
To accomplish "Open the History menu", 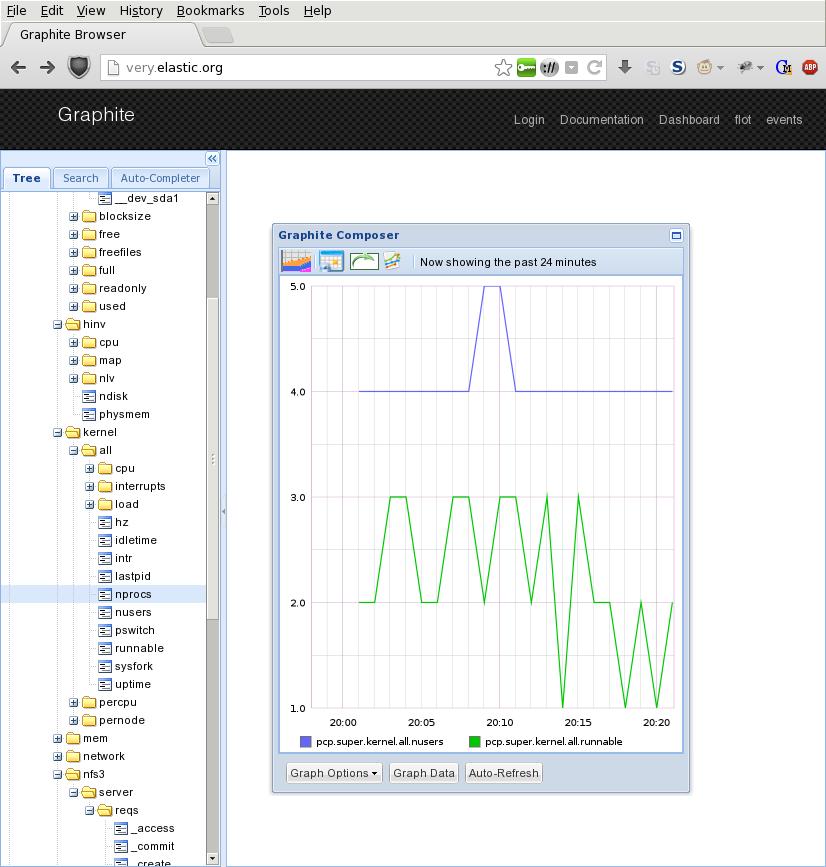I will [141, 11].
